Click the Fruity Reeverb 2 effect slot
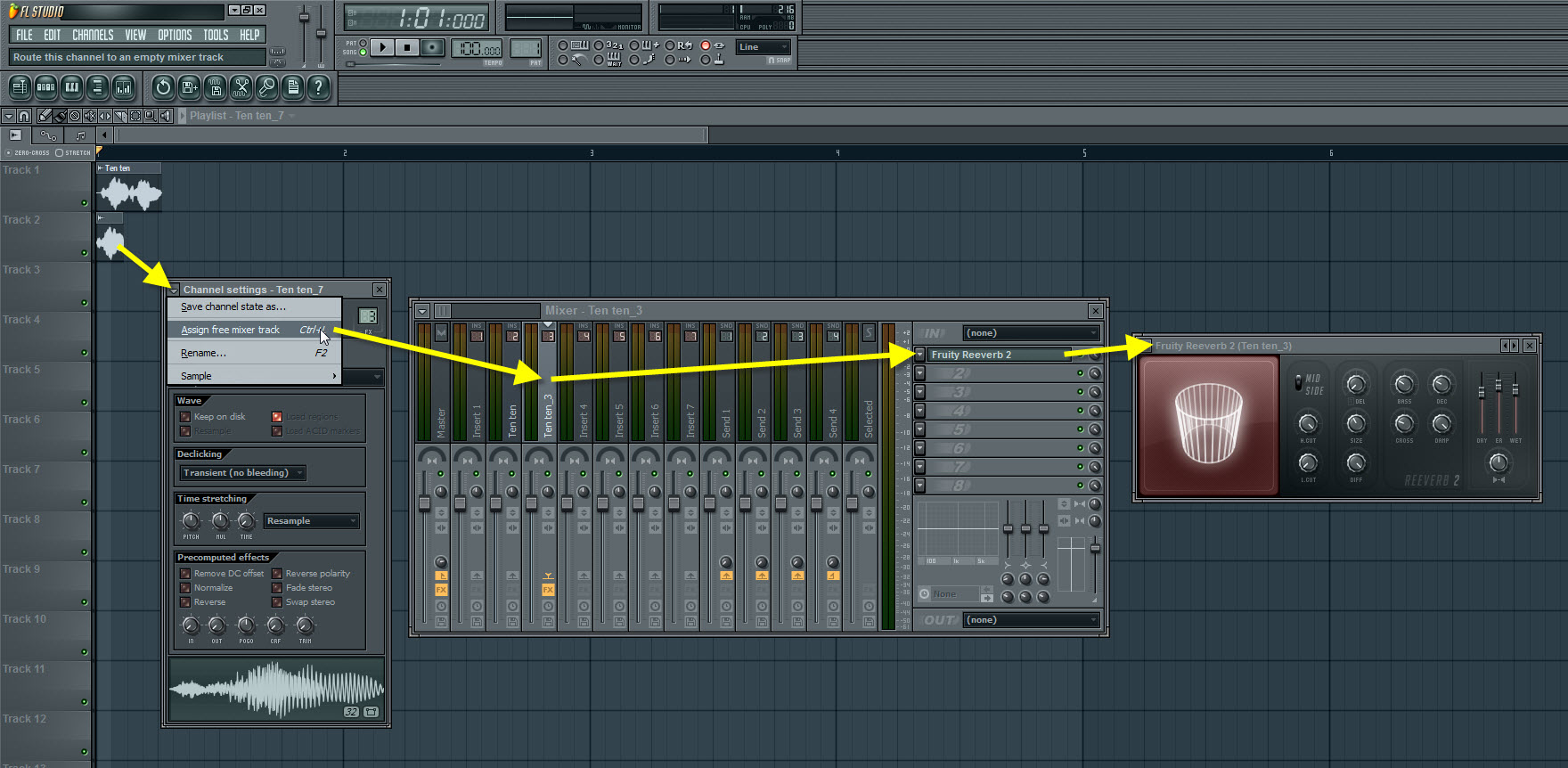1568x768 pixels. click(1000, 355)
